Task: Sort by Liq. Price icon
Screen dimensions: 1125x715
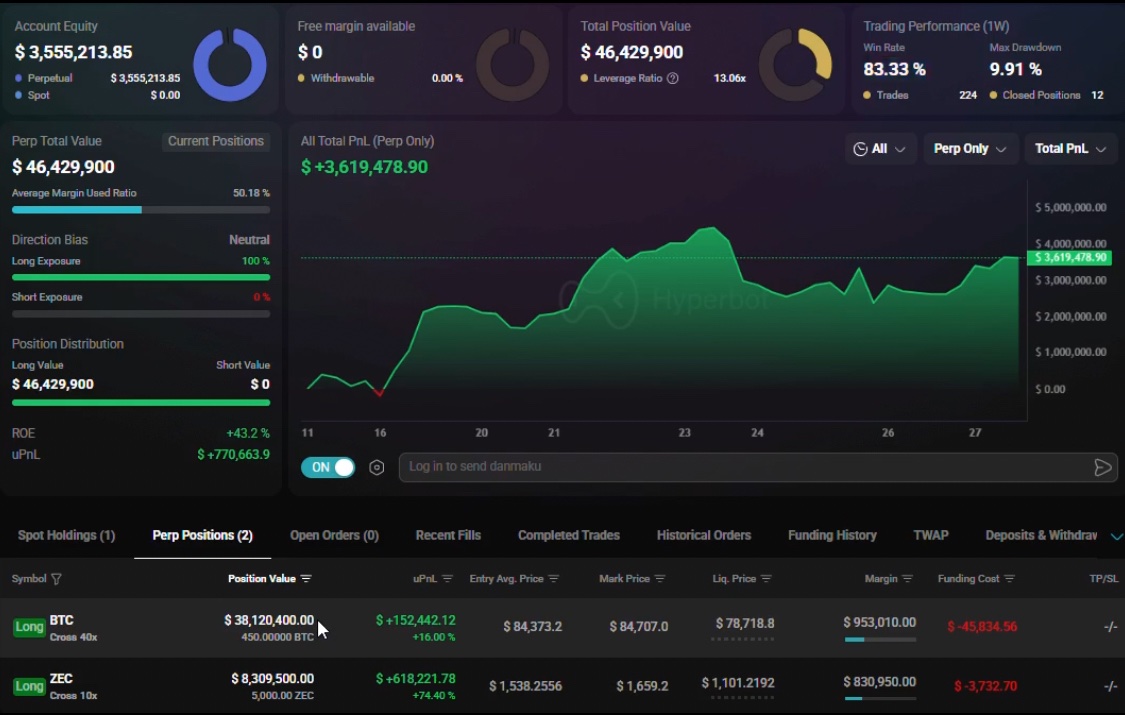Action: click(766, 579)
